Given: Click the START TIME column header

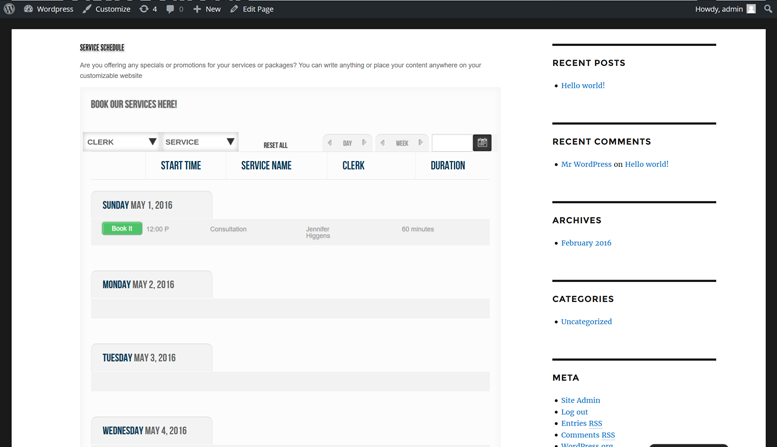Looking at the screenshot, I should (x=181, y=166).
